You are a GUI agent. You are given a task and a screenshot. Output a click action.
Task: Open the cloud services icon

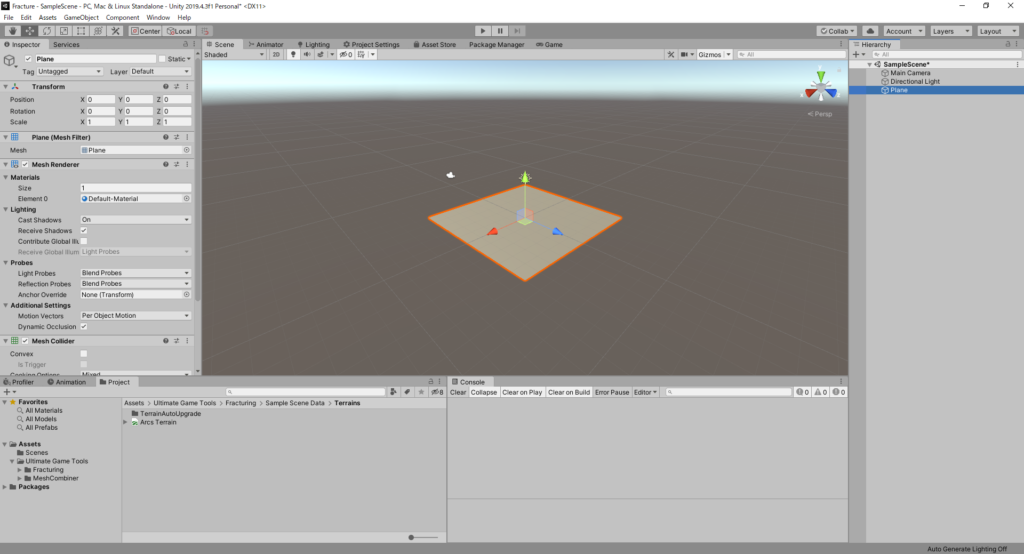pos(870,31)
